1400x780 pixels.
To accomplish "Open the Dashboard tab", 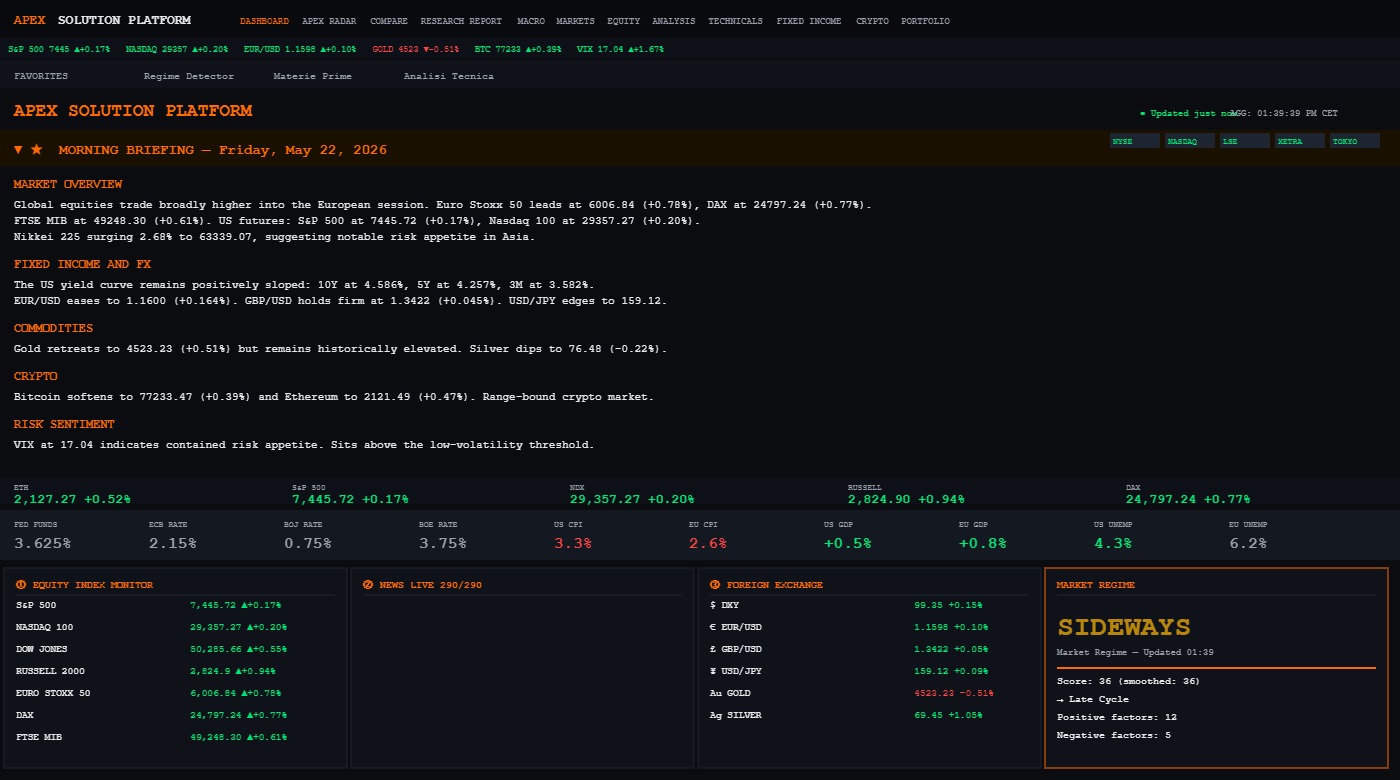I will [264, 21].
